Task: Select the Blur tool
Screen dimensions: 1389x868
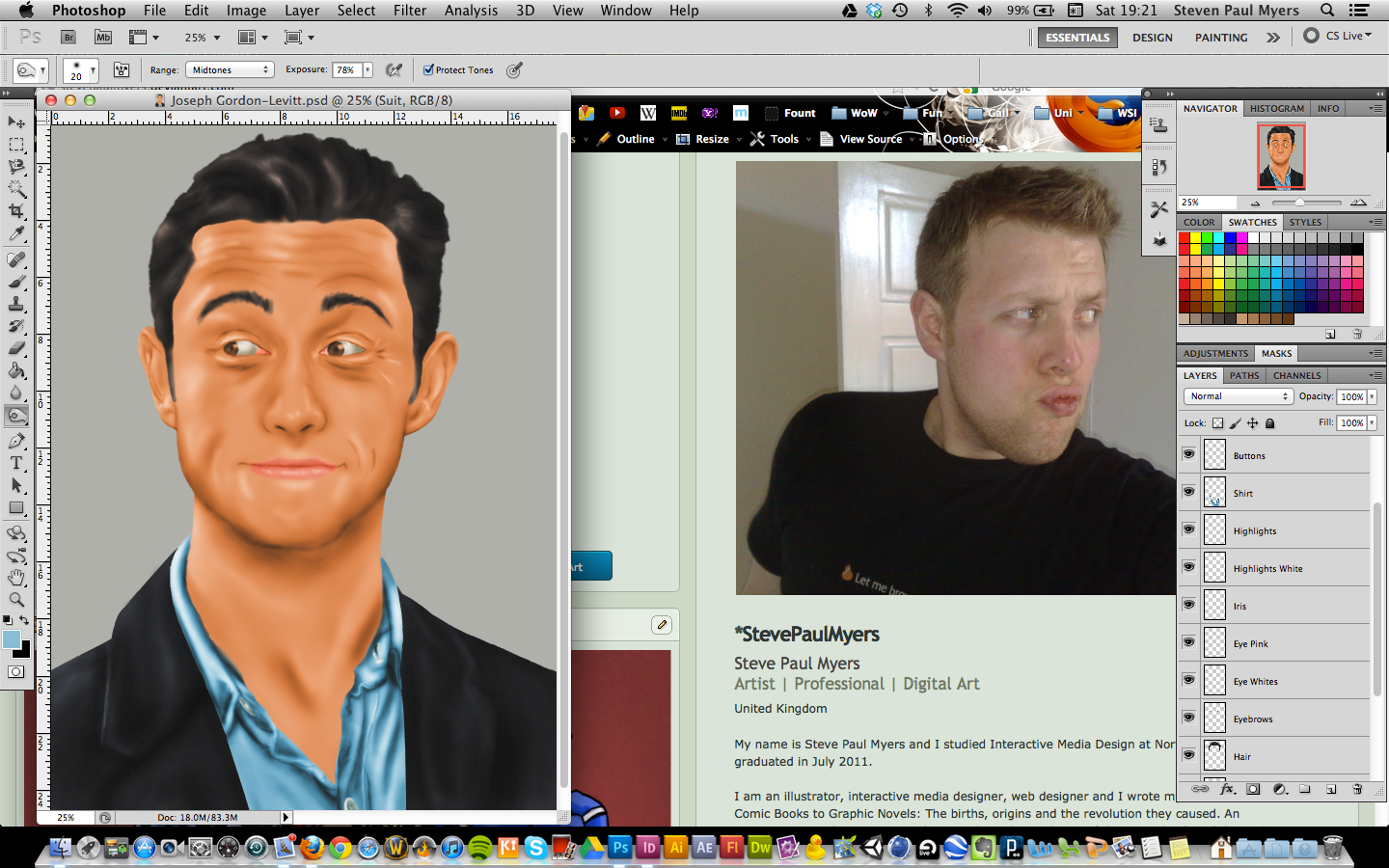Action: click(x=16, y=393)
